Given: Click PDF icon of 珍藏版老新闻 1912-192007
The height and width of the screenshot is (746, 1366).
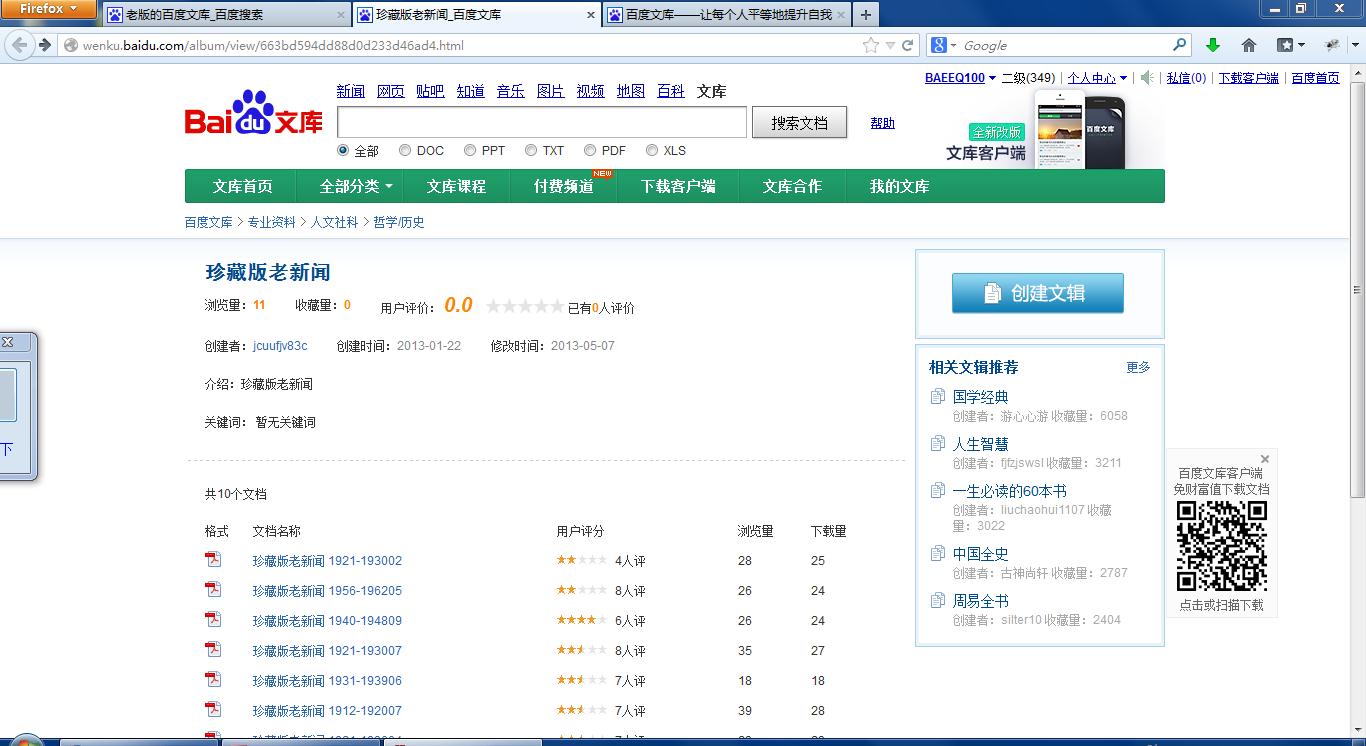Looking at the screenshot, I should (x=213, y=710).
